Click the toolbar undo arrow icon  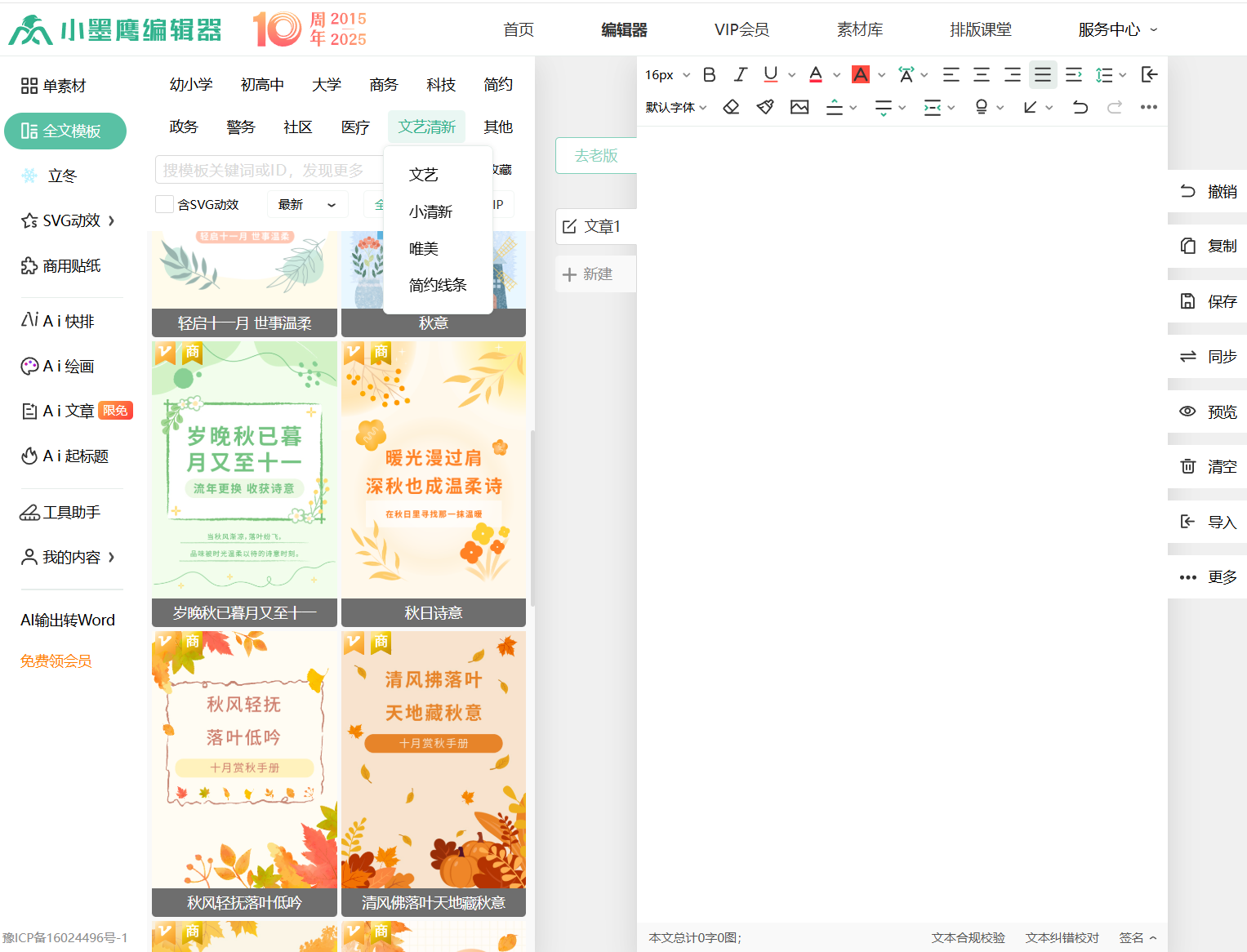pos(1080,107)
